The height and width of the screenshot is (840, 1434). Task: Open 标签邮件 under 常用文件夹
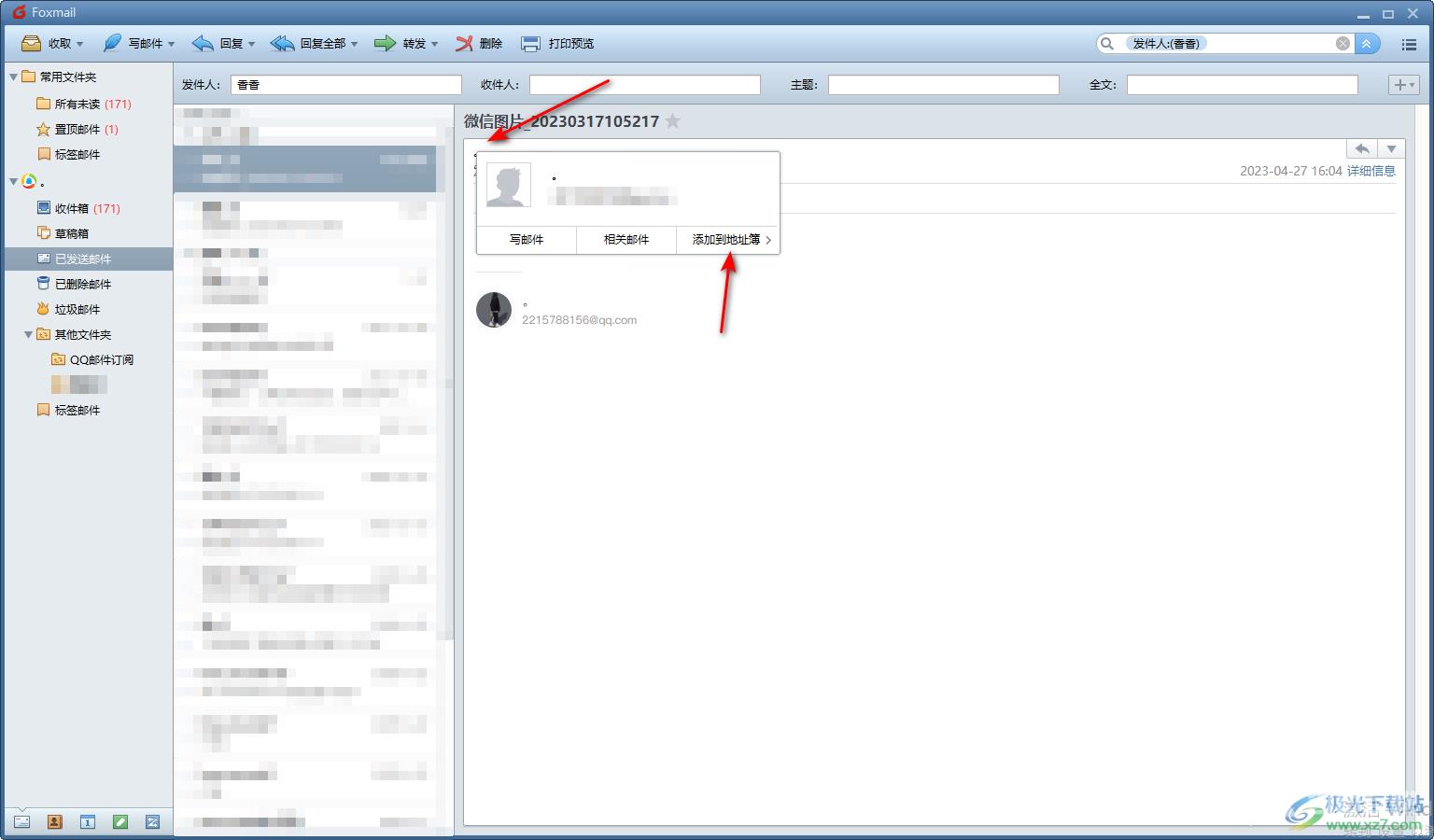89,154
